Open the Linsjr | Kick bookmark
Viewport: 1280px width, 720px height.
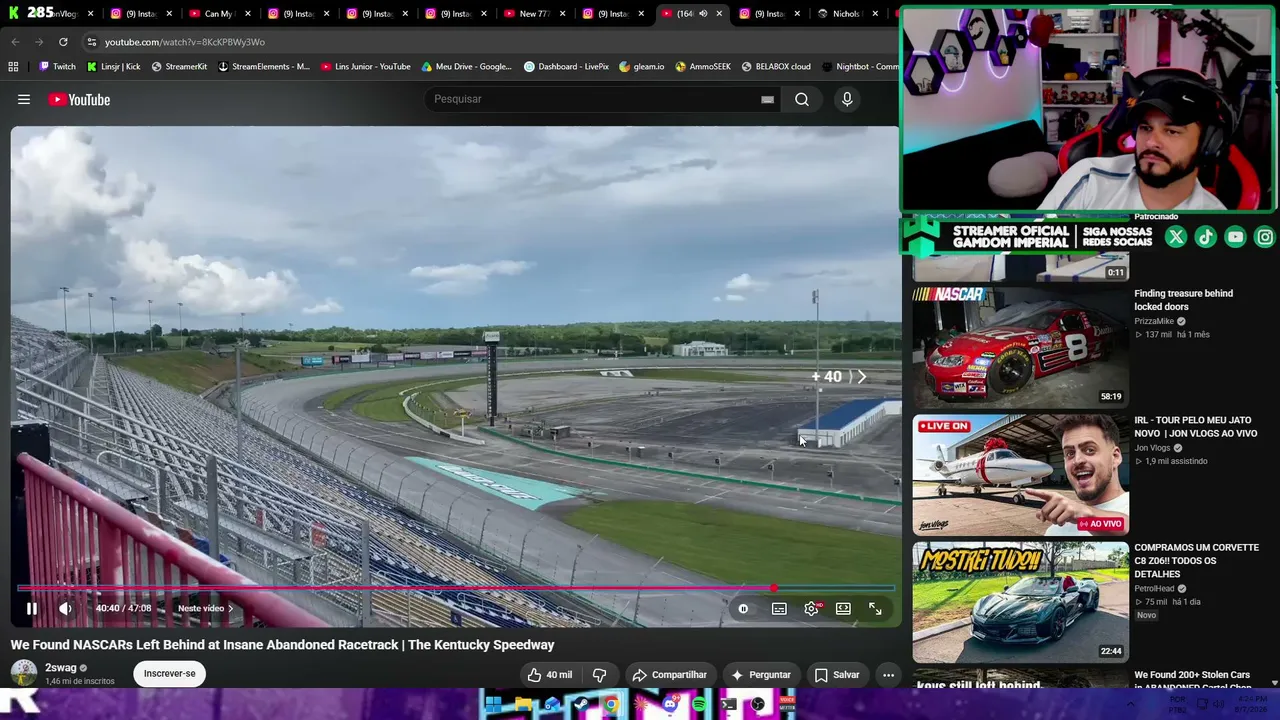point(113,67)
